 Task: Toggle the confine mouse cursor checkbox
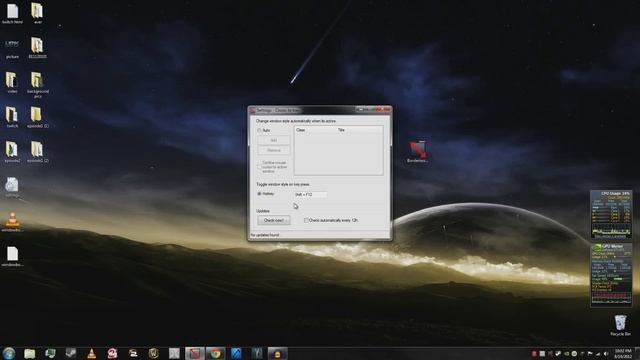259,167
